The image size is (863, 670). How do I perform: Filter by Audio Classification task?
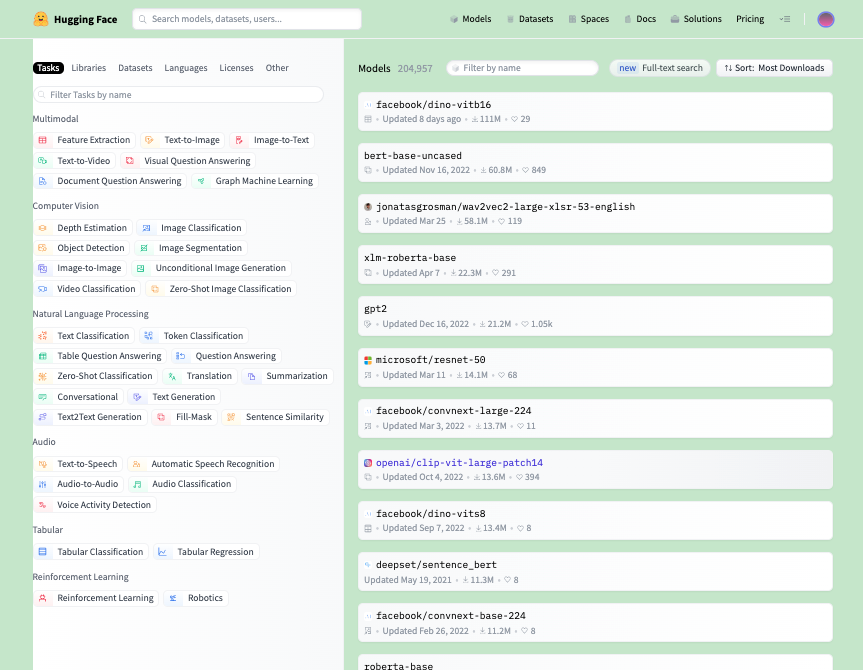click(x=182, y=484)
